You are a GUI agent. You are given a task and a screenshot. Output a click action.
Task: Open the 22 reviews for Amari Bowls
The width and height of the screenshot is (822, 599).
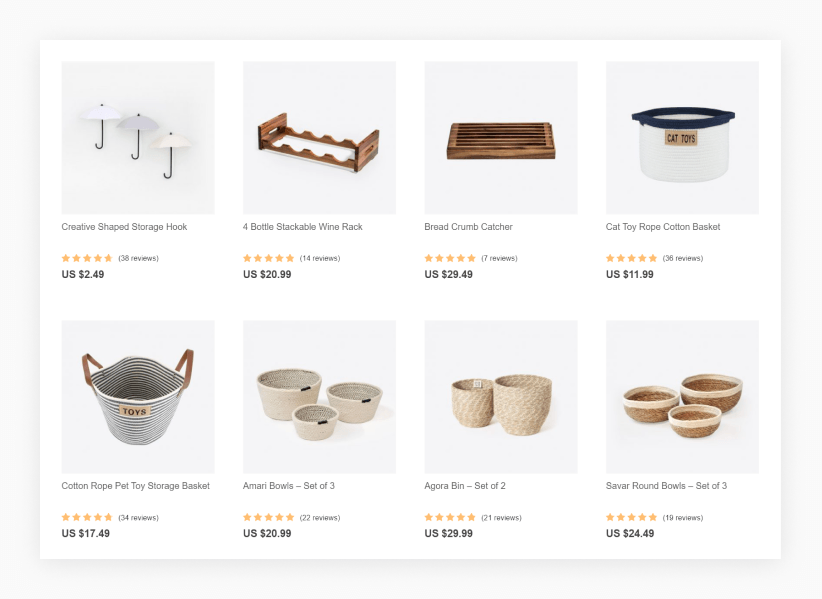[320, 518]
